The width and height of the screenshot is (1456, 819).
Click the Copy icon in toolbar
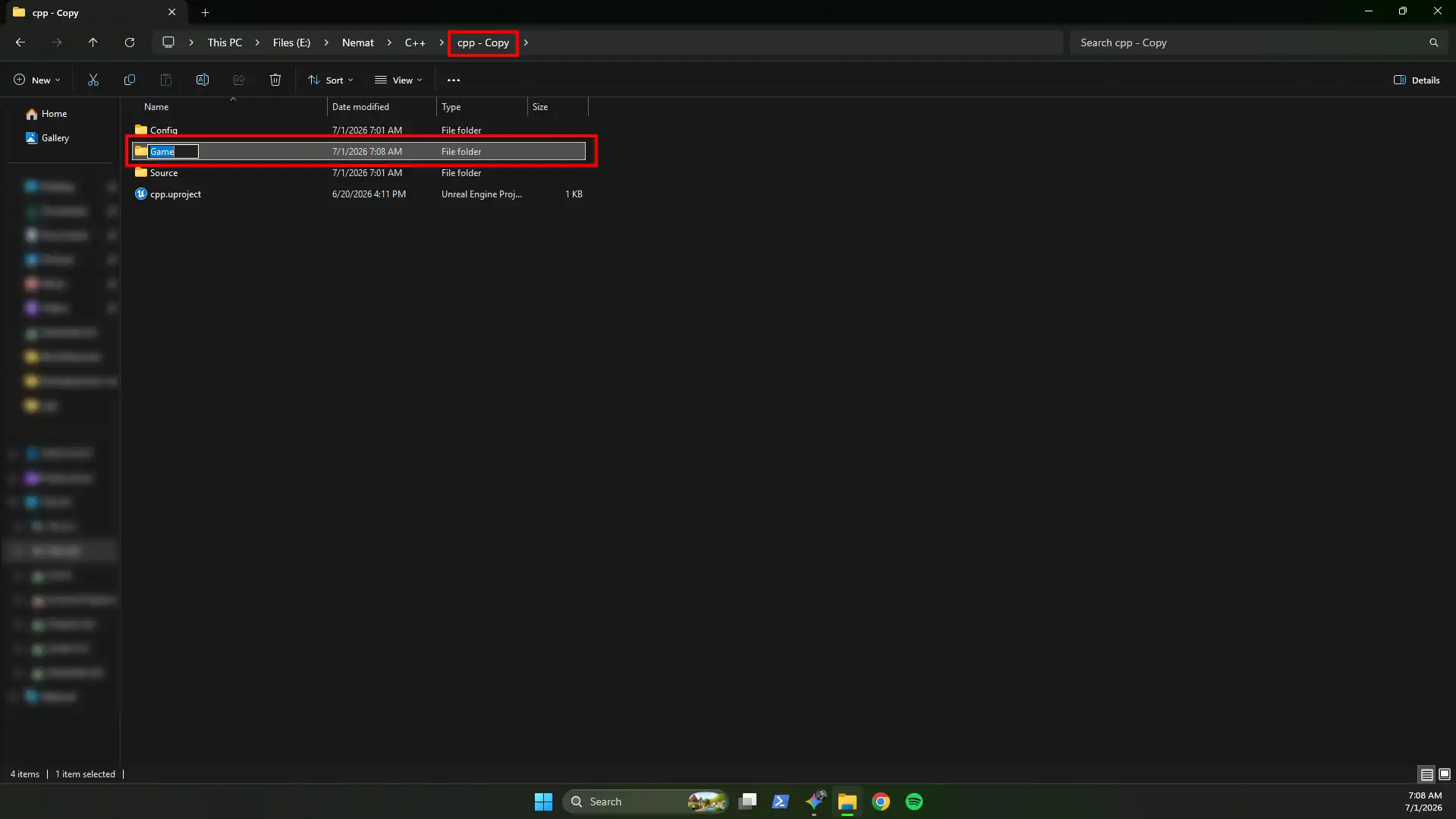tap(130, 80)
